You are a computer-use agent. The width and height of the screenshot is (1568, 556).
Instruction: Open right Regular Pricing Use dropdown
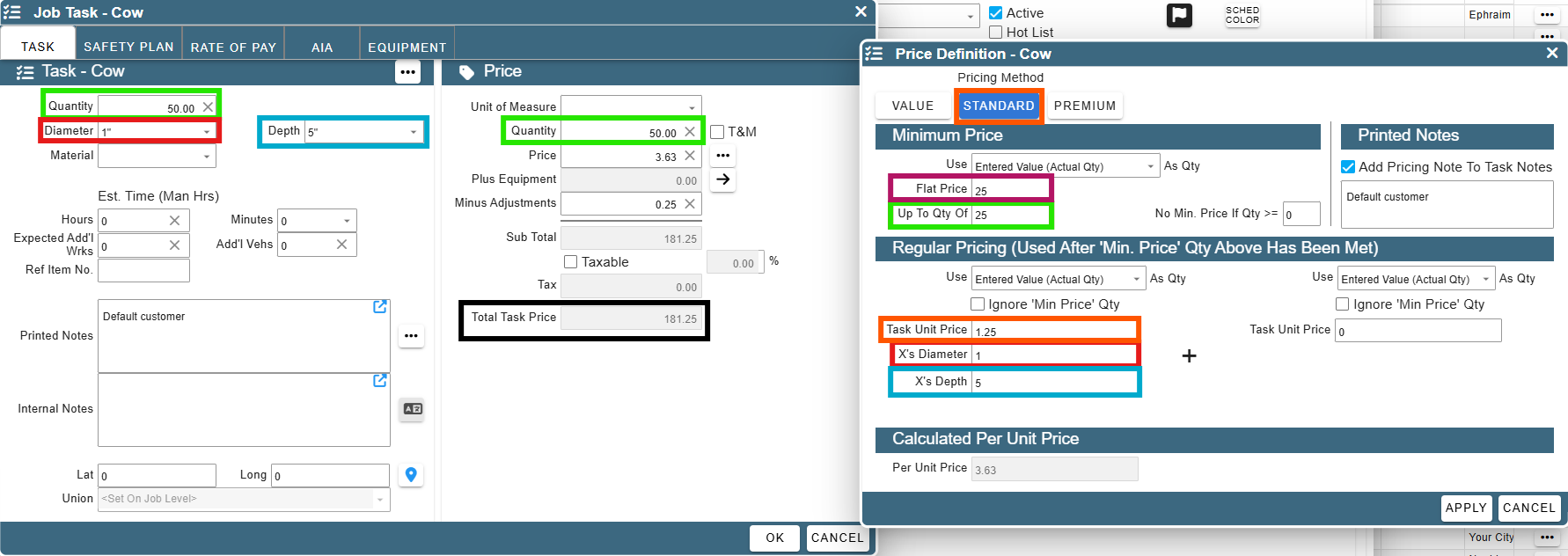click(1486, 279)
